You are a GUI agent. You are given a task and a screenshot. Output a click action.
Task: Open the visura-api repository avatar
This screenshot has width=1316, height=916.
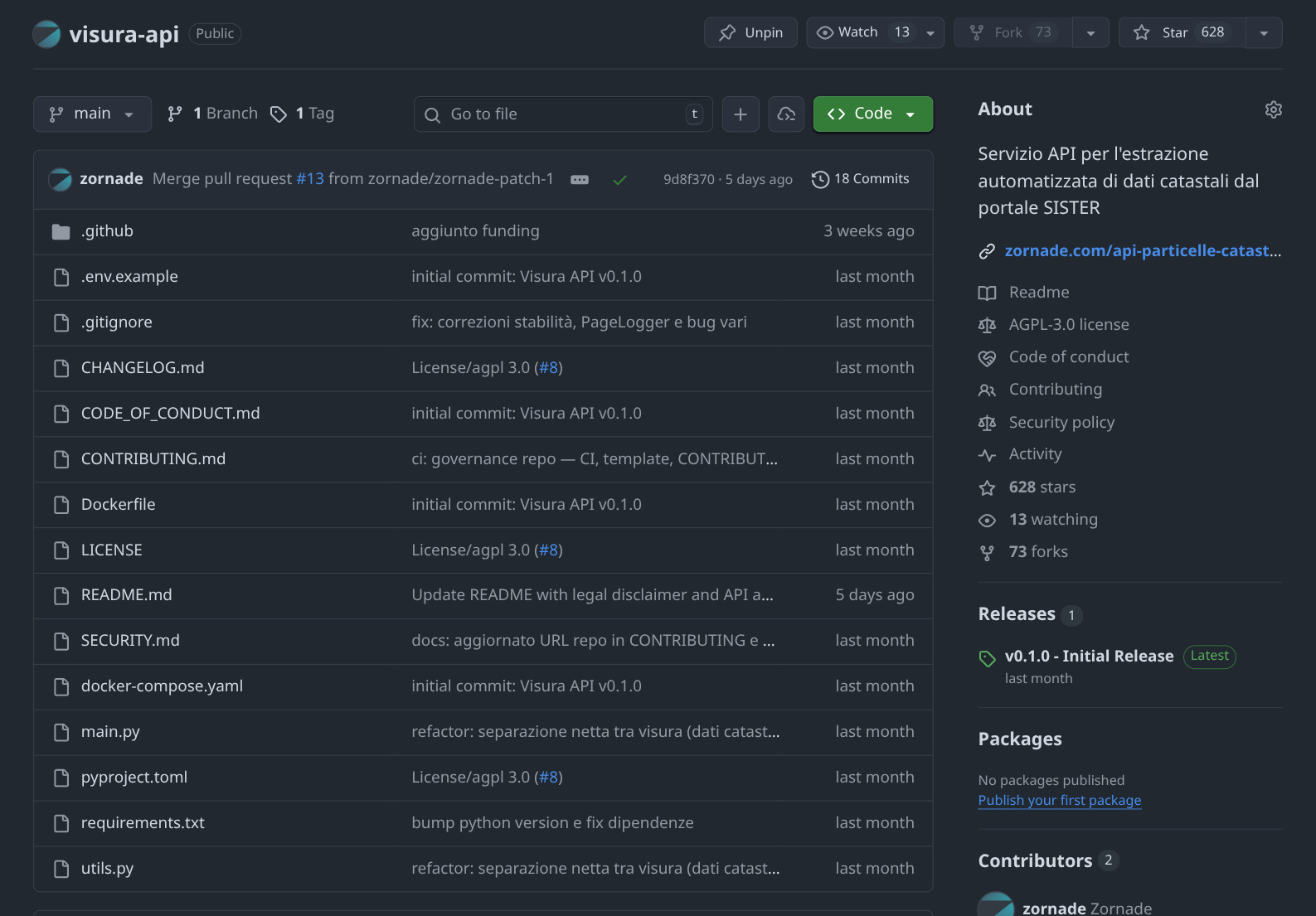[x=46, y=34]
